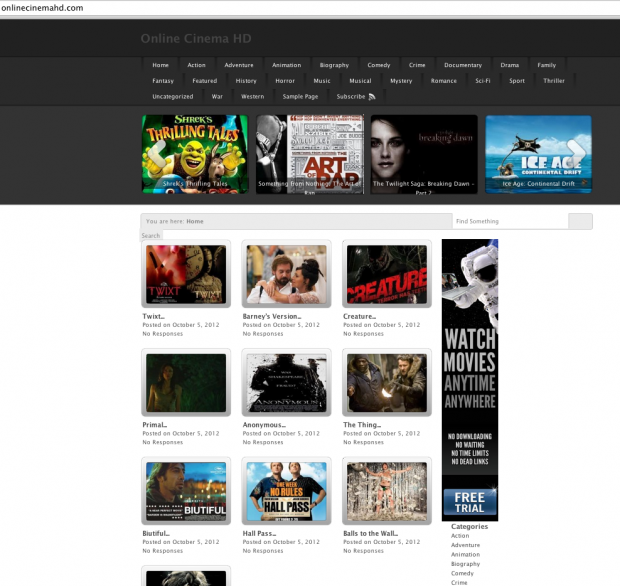Open the Creature movie poster
620x586 pixels.
pos(387,274)
